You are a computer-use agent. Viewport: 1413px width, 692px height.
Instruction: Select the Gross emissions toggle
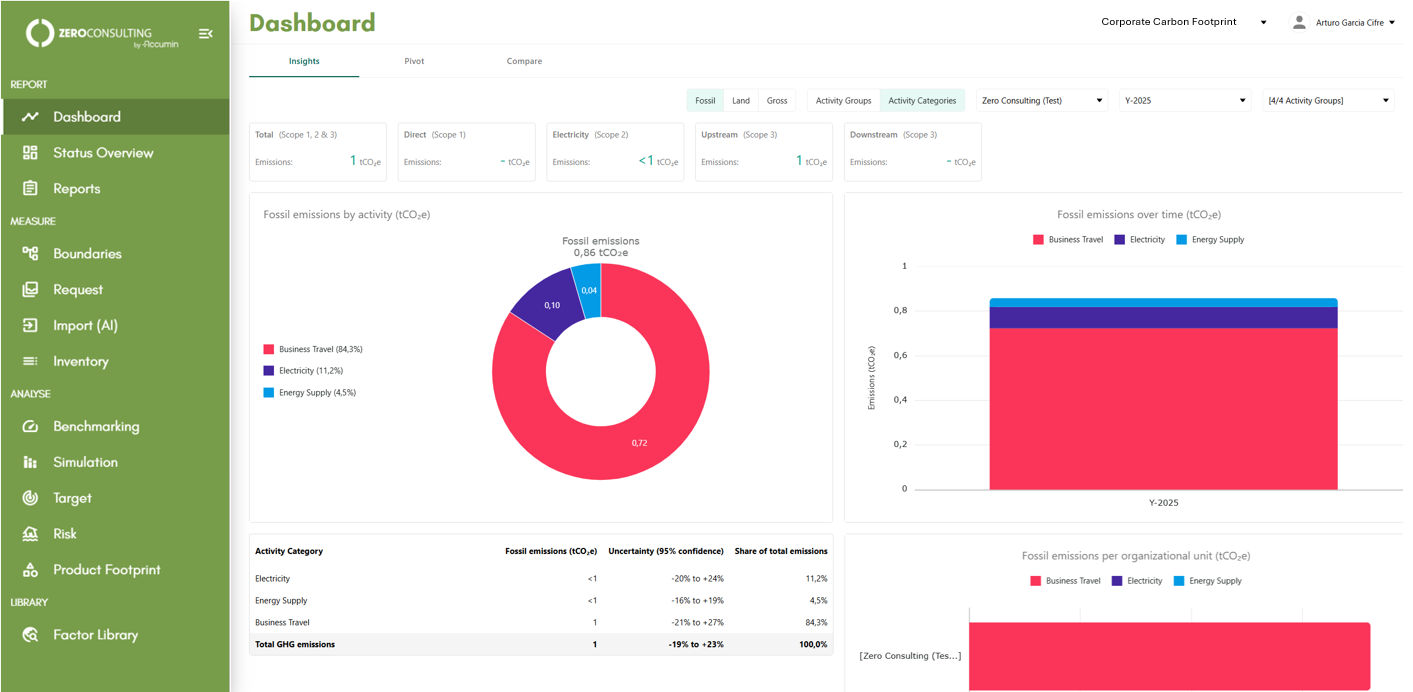pyautogui.click(x=777, y=100)
